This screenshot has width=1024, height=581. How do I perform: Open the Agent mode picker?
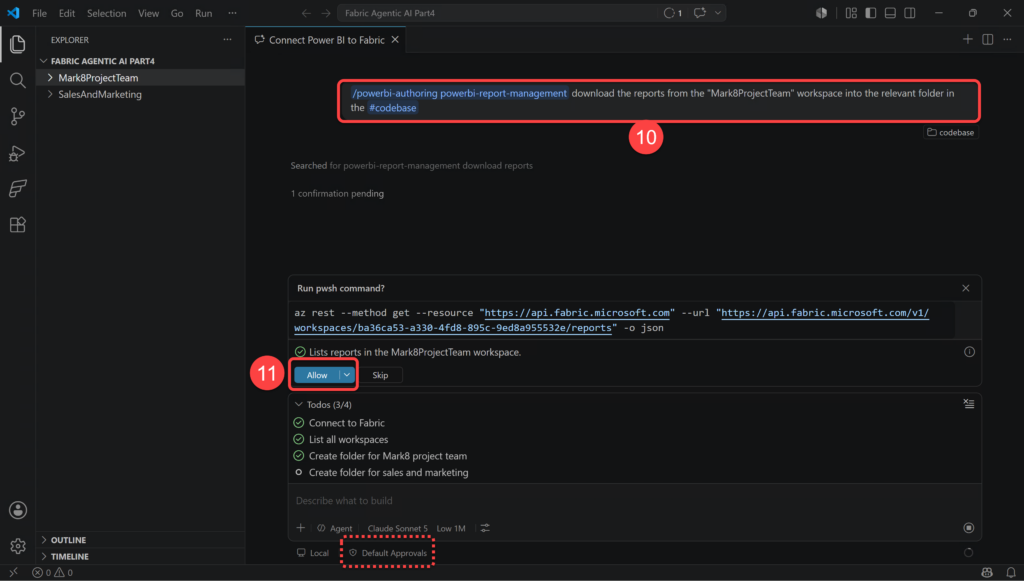tap(335, 528)
